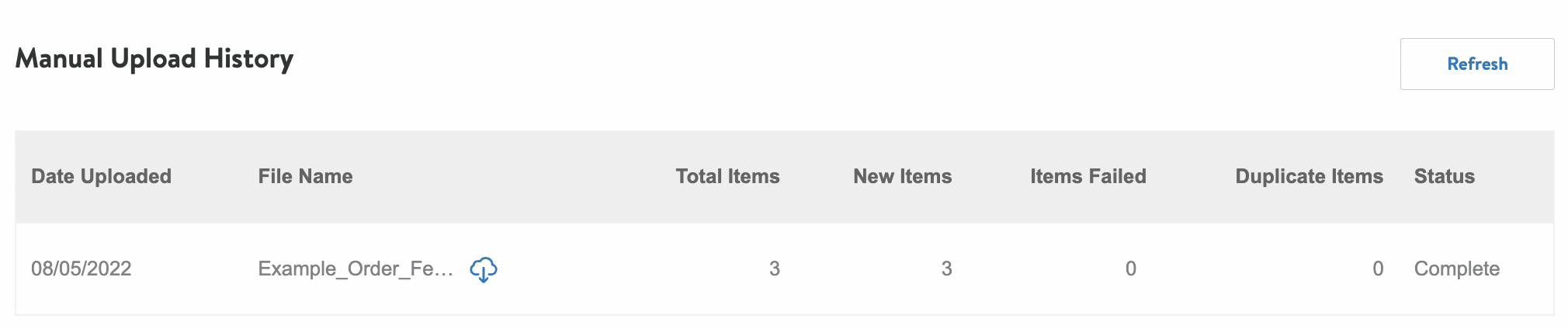The height and width of the screenshot is (329, 1568).
Task: Click the New Items value 3
Action: (x=946, y=268)
